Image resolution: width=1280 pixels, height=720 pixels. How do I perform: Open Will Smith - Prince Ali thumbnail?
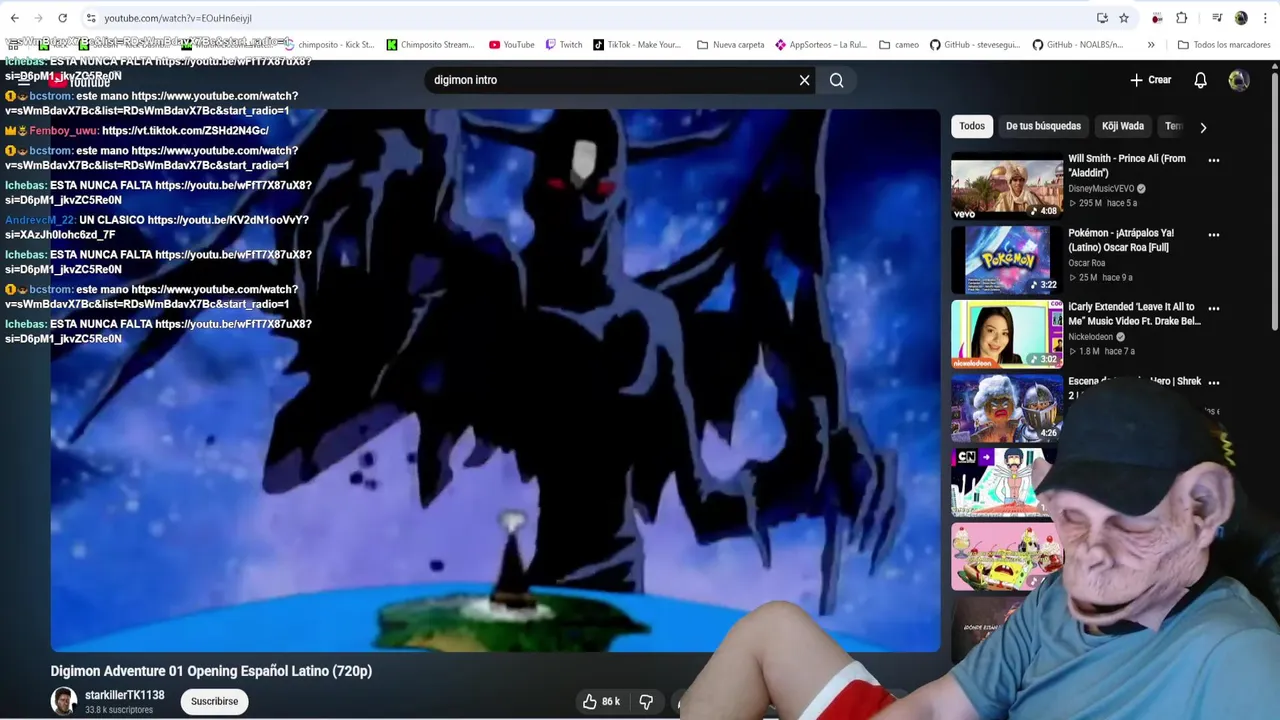click(1007, 186)
